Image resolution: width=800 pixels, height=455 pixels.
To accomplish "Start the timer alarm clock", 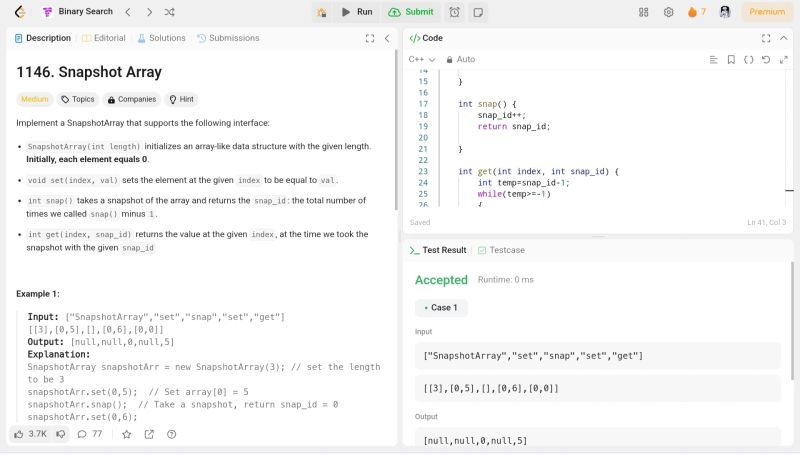I will point(454,12).
